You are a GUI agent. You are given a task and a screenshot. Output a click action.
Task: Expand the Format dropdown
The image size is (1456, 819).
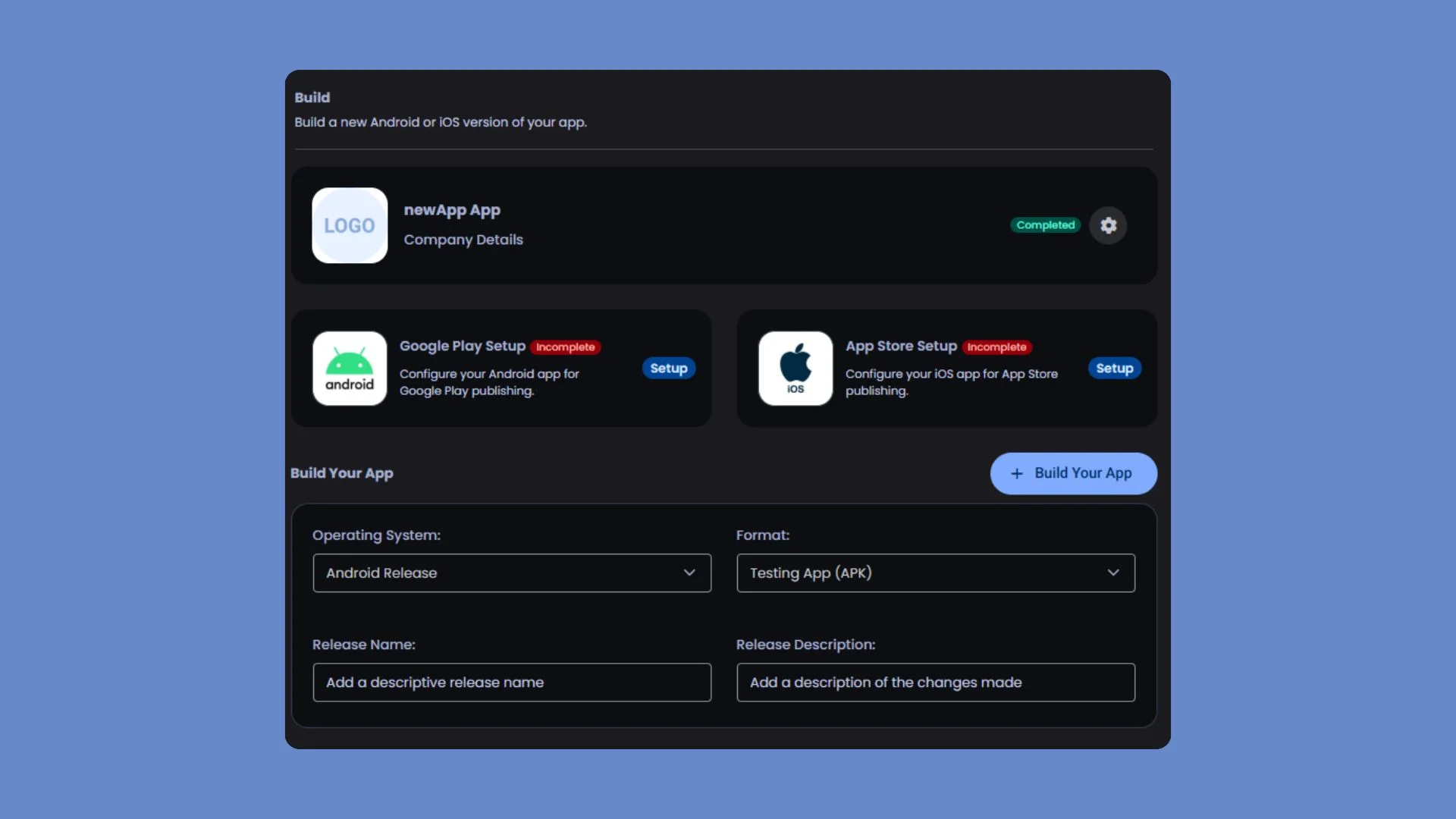(x=935, y=573)
